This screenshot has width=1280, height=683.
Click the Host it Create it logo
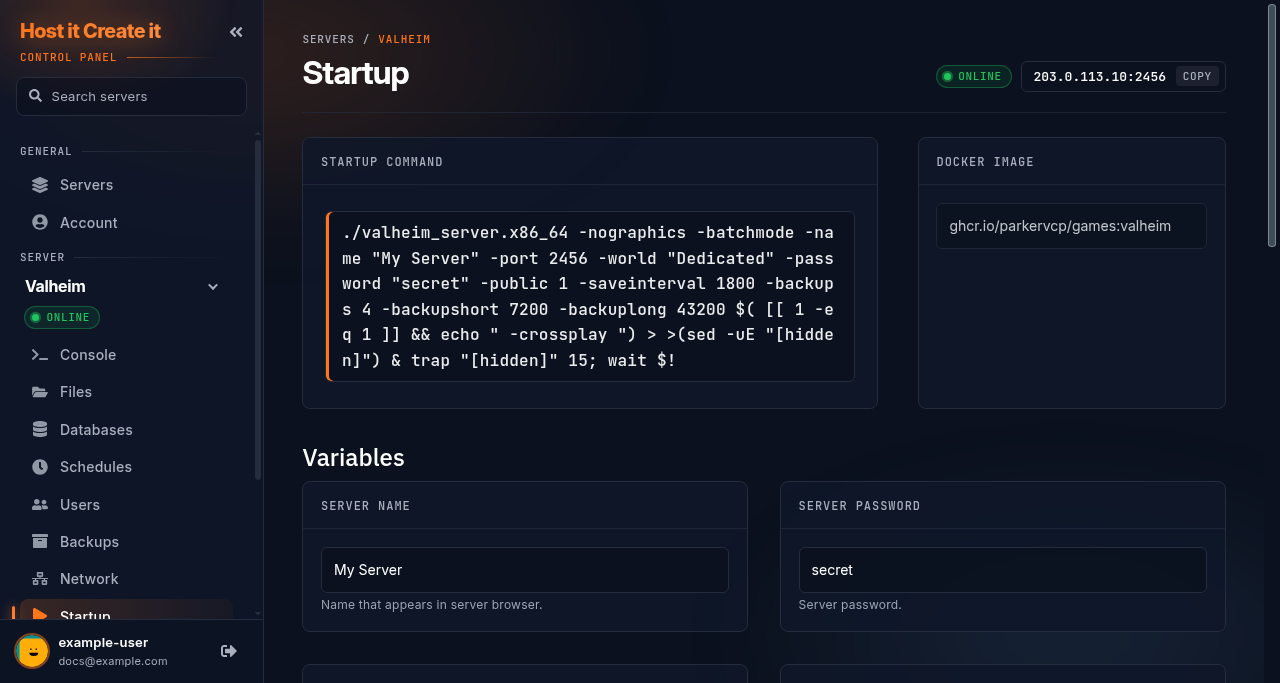(90, 31)
